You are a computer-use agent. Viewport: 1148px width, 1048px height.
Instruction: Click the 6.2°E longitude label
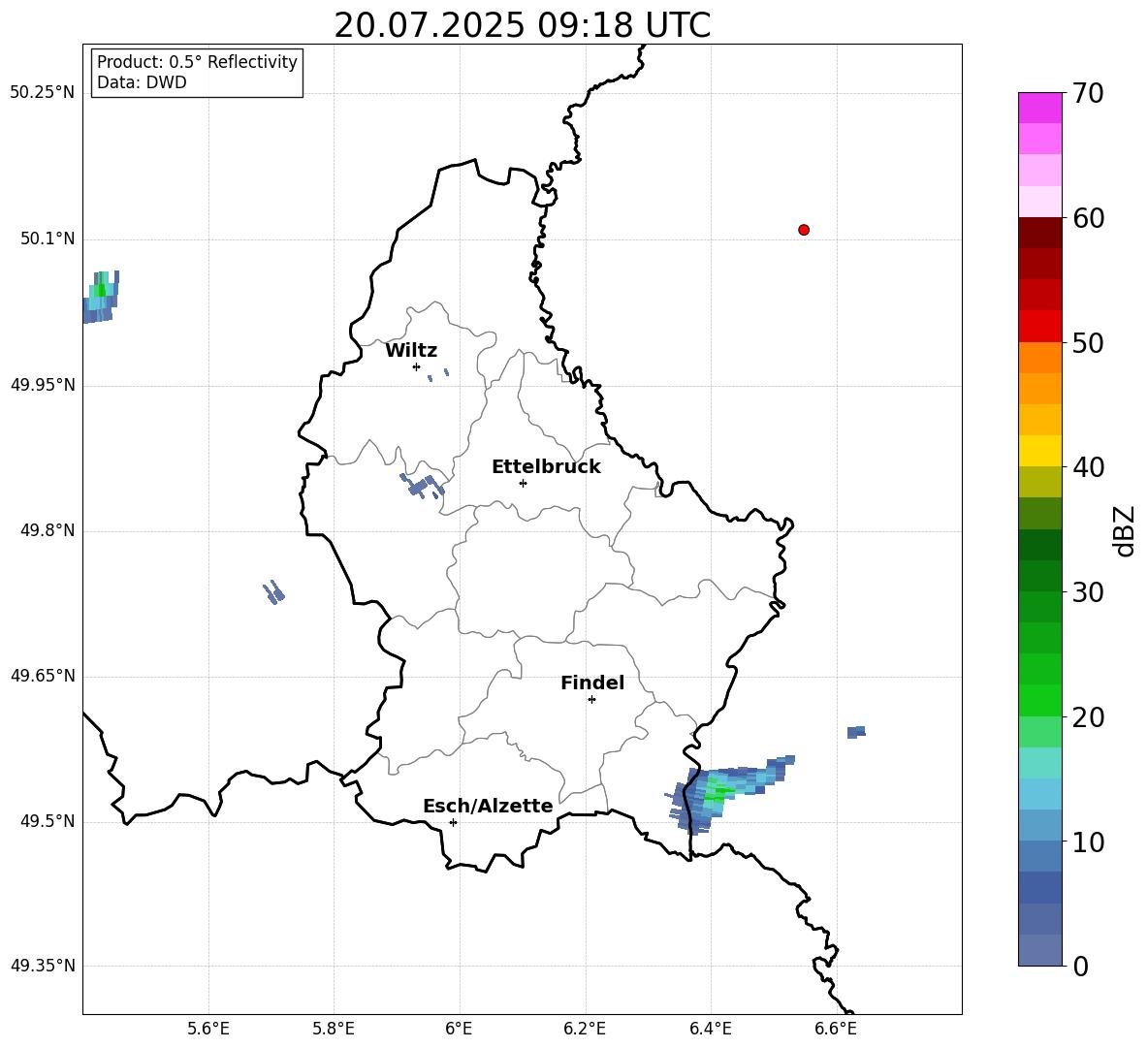[x=585, y=1029]
